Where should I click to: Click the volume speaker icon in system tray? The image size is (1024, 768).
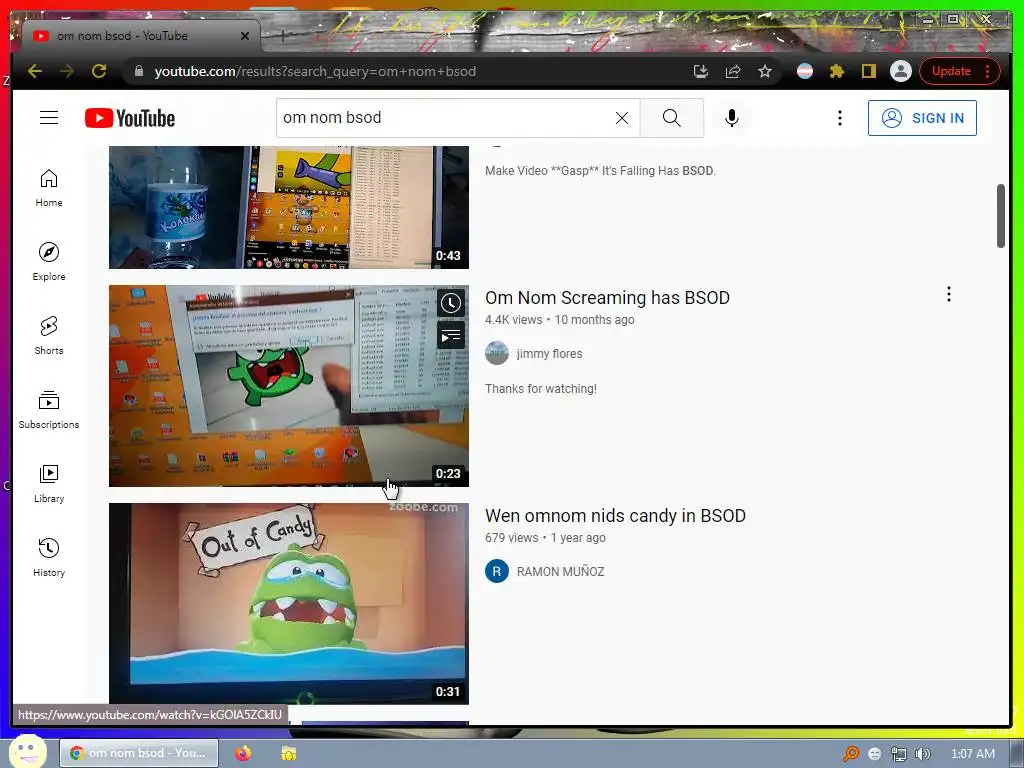[922, 754]
